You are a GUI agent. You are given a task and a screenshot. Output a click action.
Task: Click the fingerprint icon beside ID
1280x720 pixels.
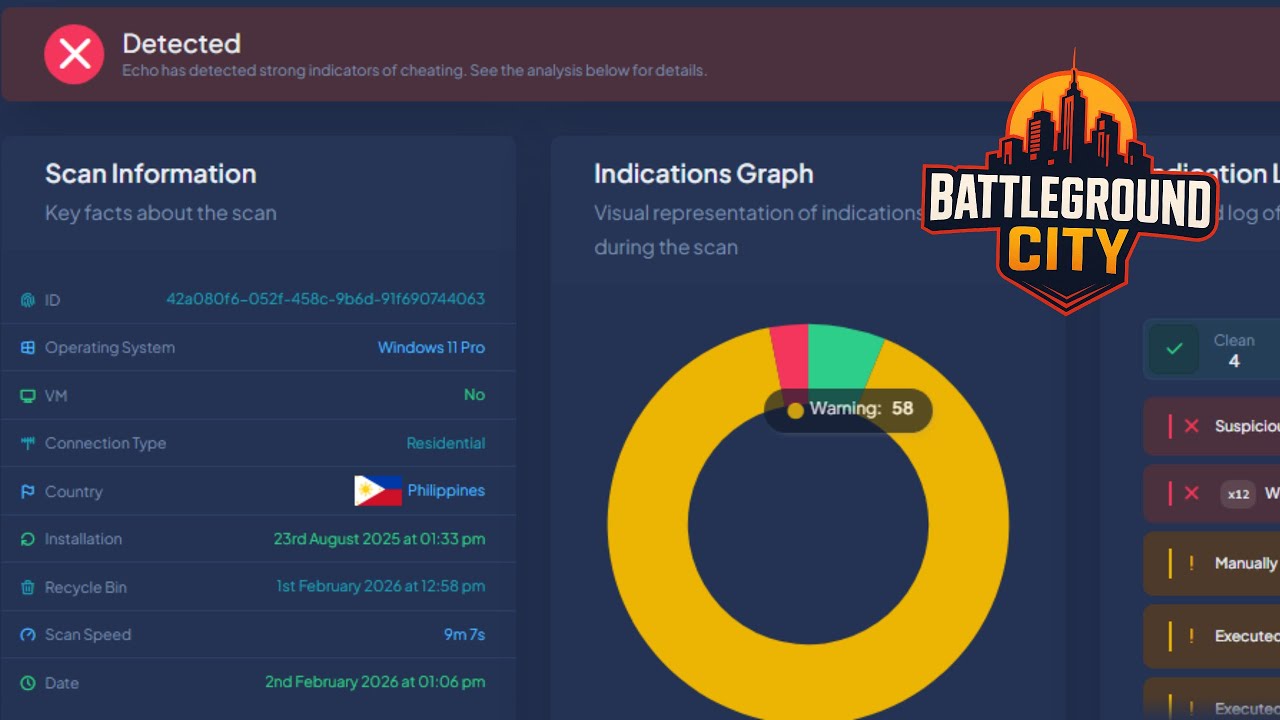tap(28, 300)
